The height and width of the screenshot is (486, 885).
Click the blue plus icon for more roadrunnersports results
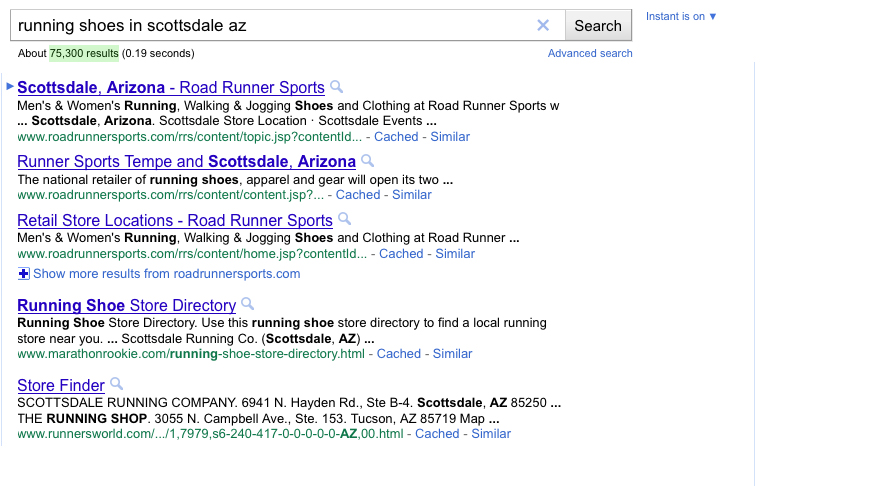point(23,274)
